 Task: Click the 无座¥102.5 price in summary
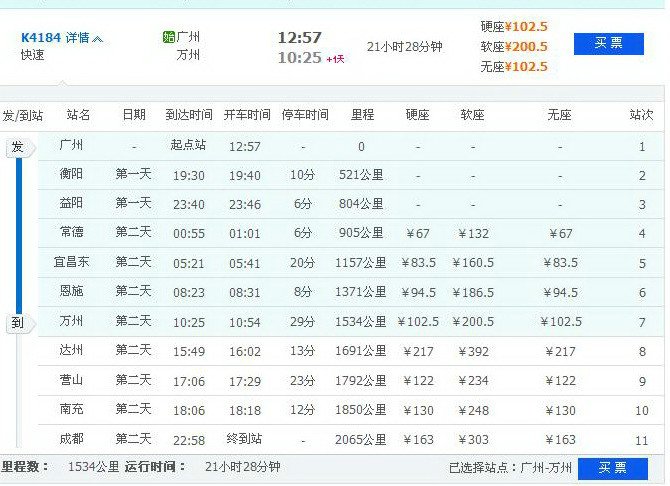(x=514, y=67)
